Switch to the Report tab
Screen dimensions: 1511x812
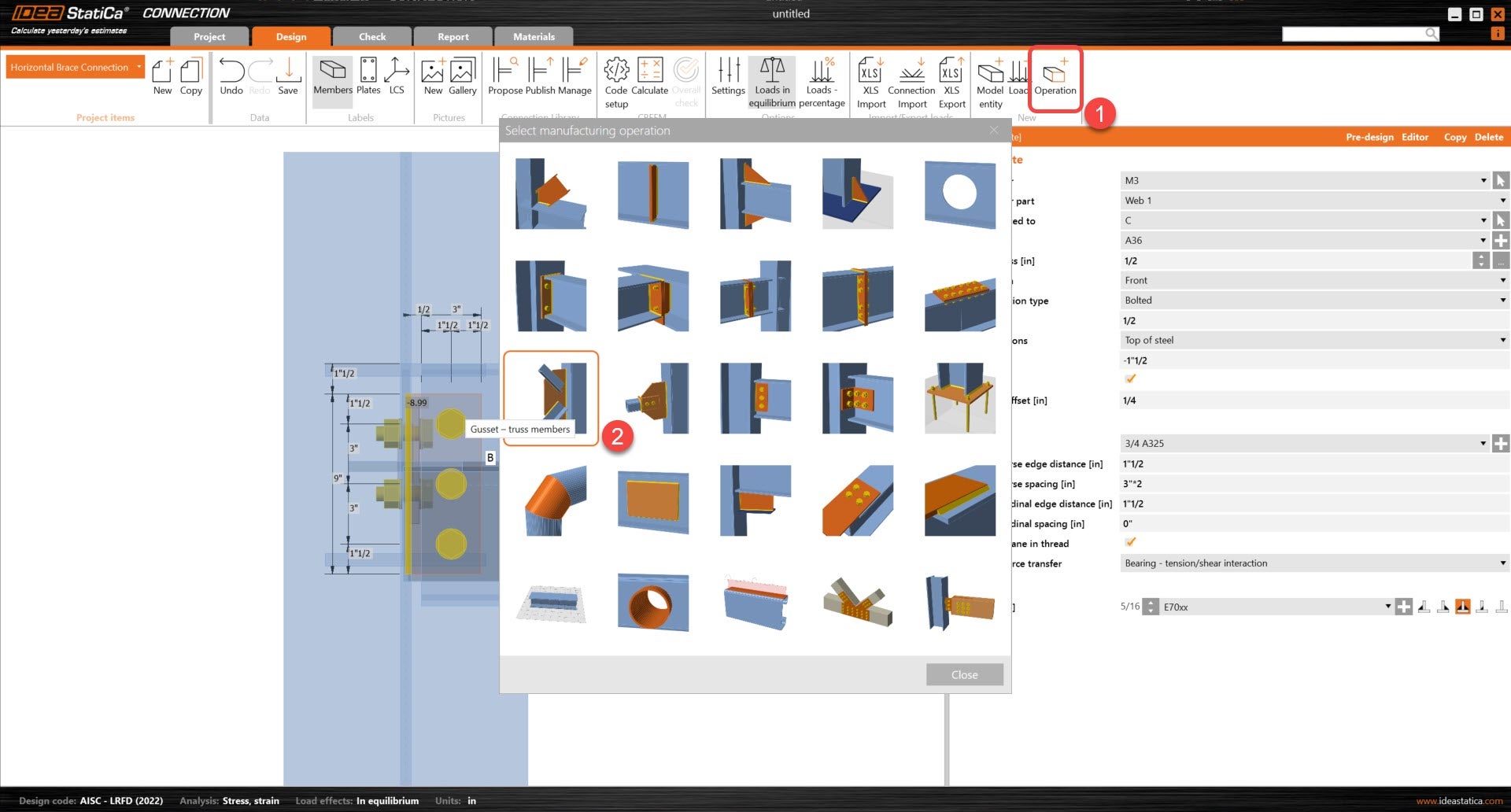(453, 36)
